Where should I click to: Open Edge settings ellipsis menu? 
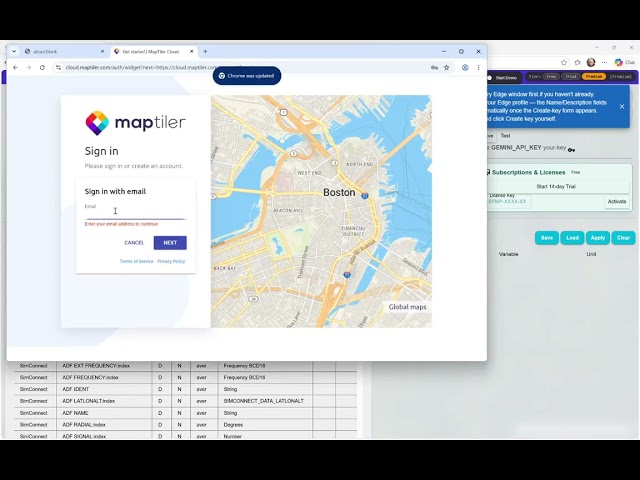[x=604, y=62]
